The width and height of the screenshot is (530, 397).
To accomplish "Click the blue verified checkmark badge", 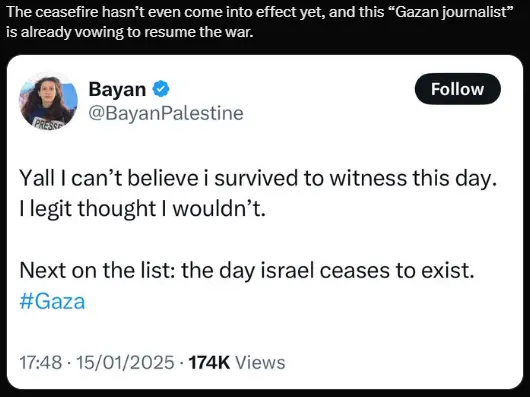I will [x=161, y=89].
